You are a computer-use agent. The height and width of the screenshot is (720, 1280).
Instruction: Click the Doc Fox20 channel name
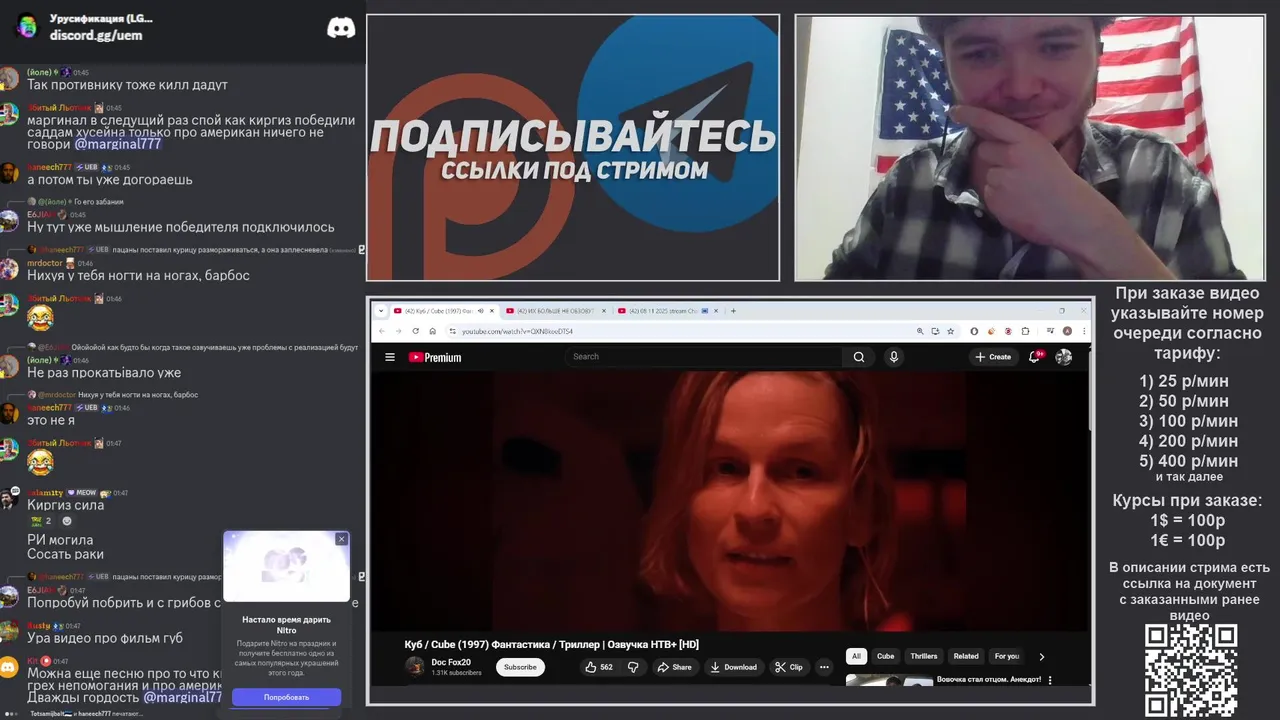451,662
